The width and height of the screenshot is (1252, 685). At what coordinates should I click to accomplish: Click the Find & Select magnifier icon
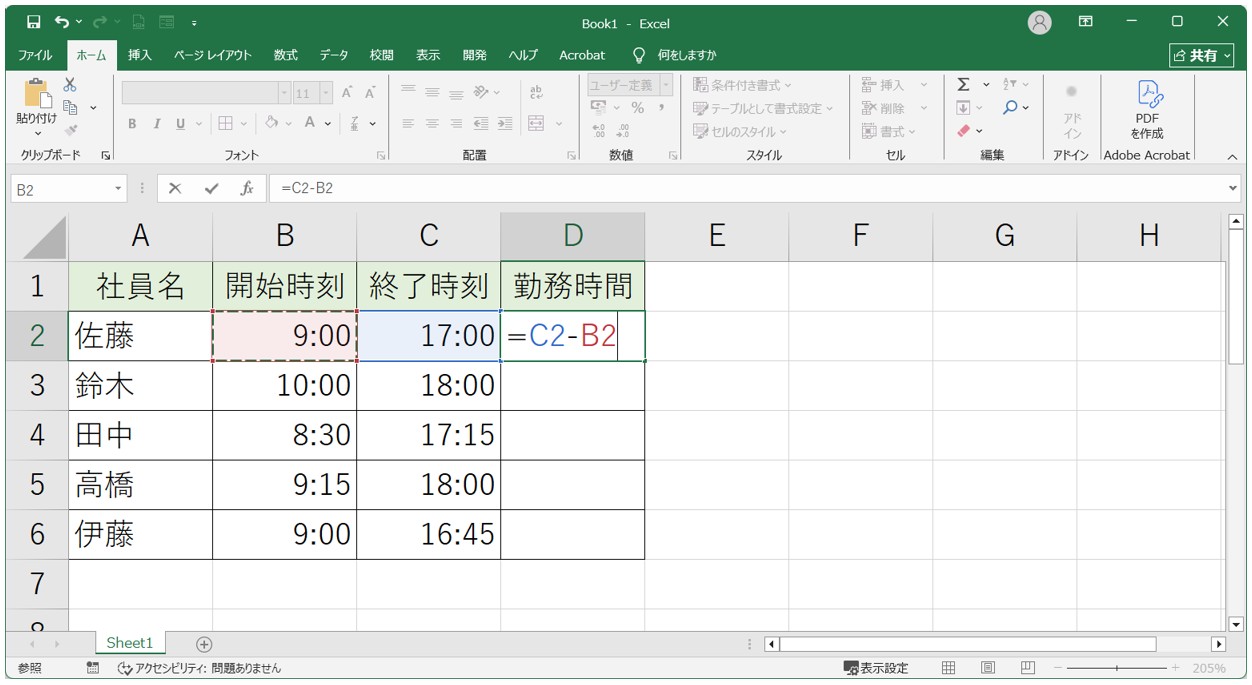pos(1010,107)
